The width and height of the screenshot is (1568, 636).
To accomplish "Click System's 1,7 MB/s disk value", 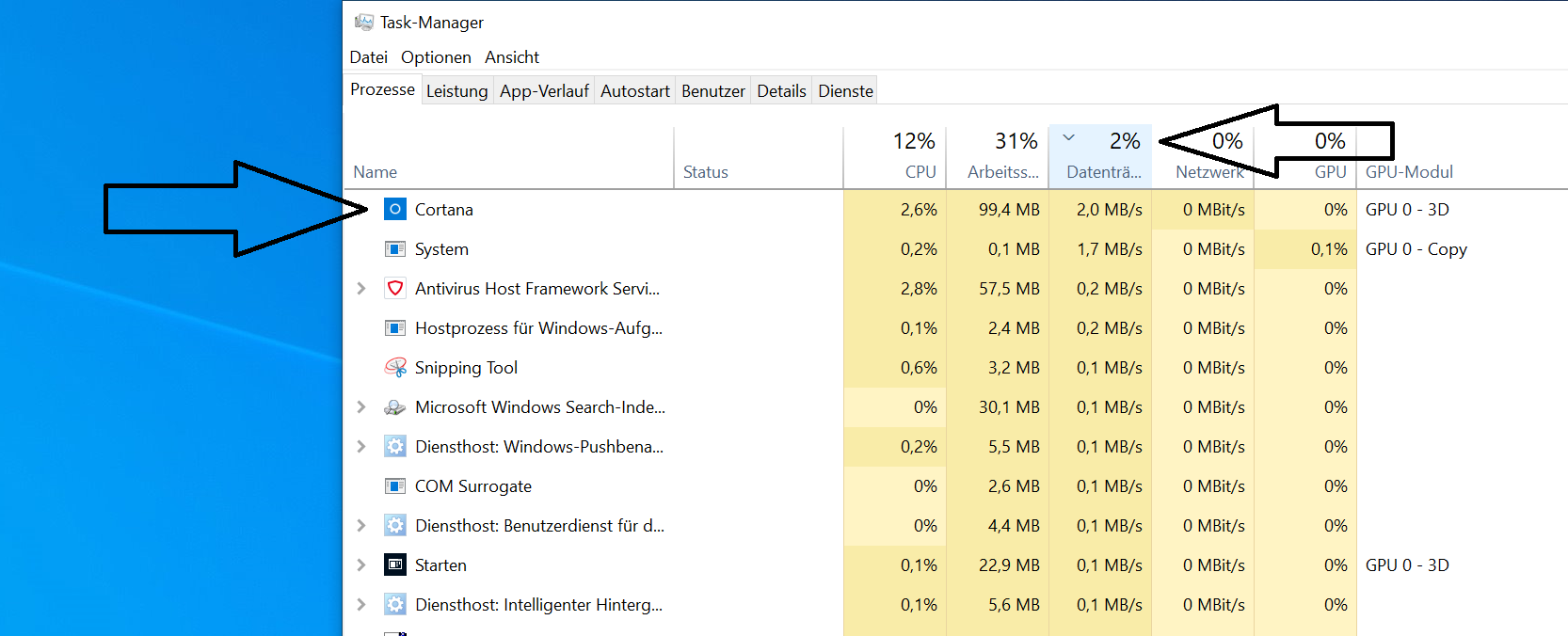I will click(1110, 249).
